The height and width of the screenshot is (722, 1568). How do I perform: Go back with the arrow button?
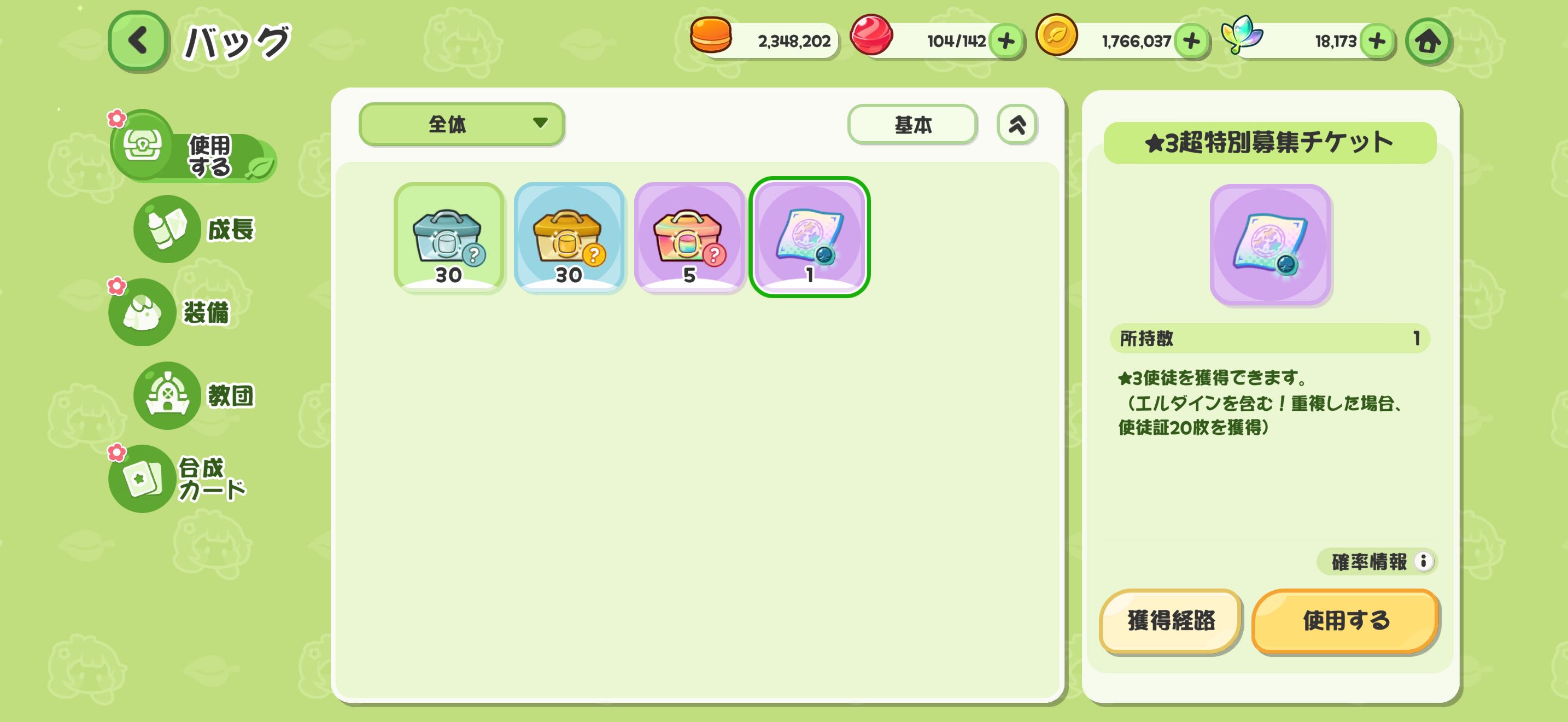coord(138,42)
